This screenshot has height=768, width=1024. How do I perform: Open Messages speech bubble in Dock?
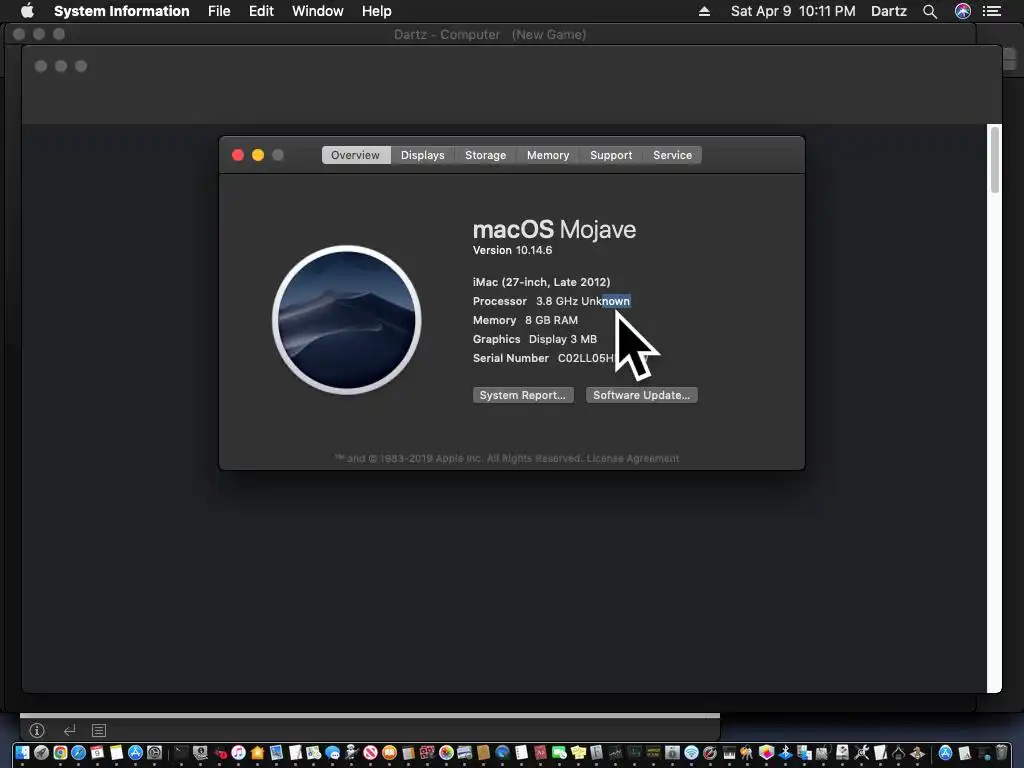[332, 752]
